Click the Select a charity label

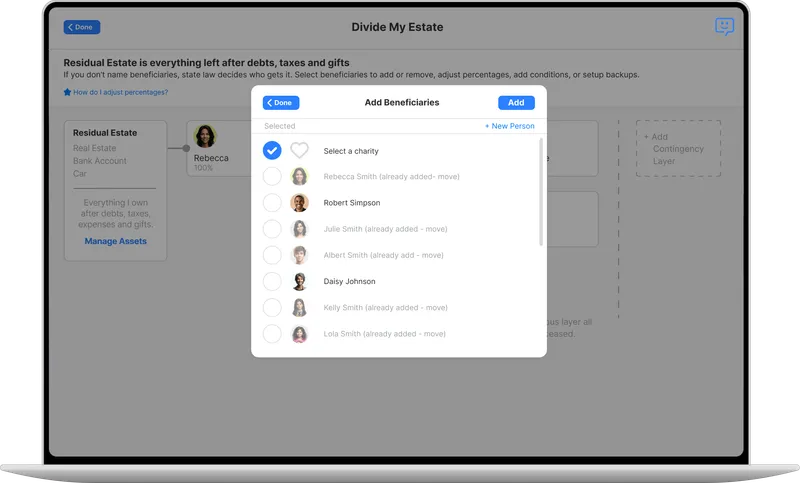point(351,151)
